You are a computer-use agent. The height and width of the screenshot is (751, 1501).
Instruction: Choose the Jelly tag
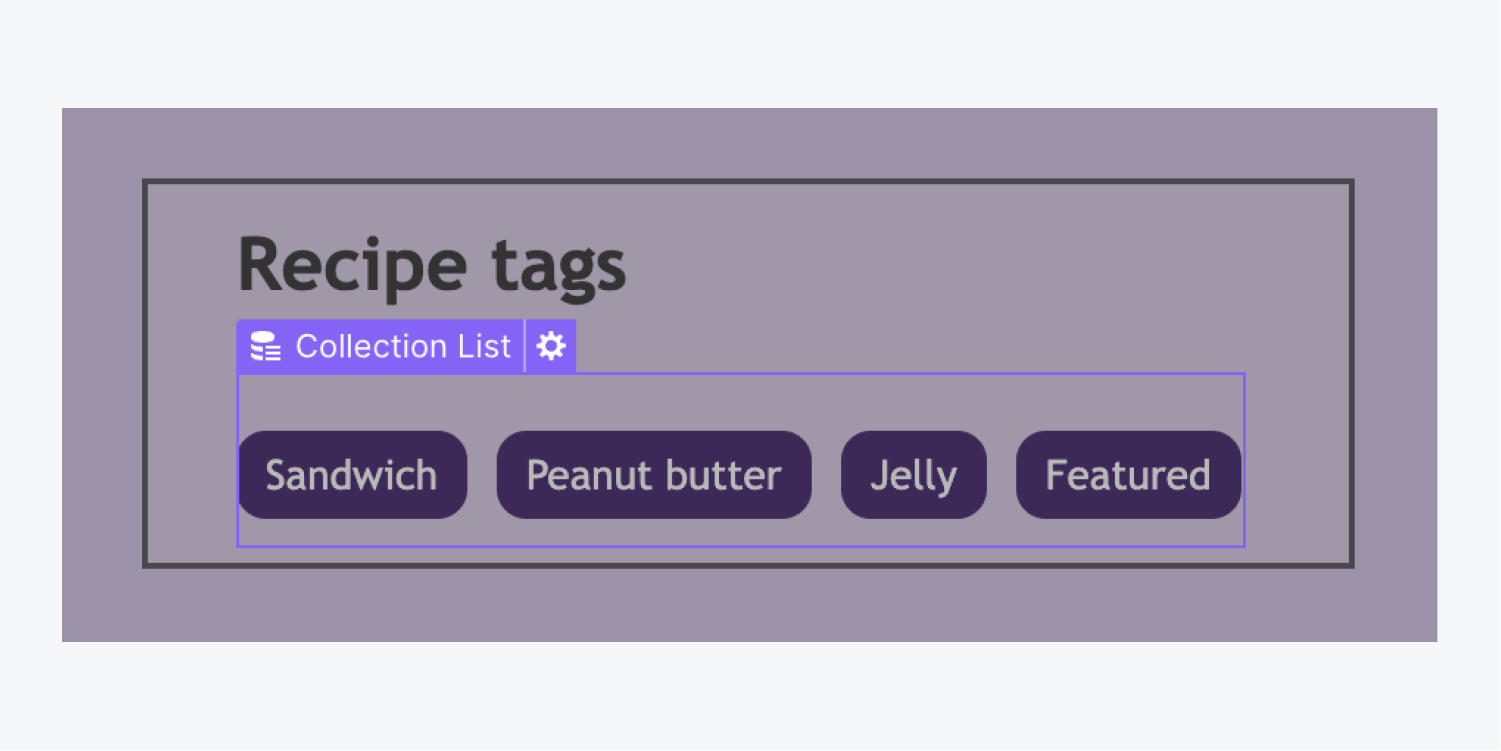(x=914, y=475)
